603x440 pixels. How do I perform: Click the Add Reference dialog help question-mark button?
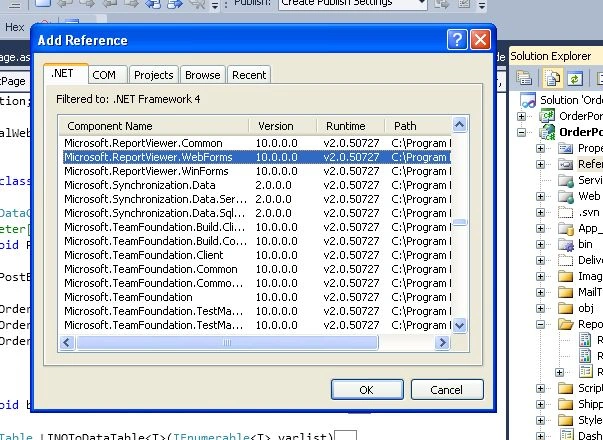pyautogui.click(x=457, y=40)
